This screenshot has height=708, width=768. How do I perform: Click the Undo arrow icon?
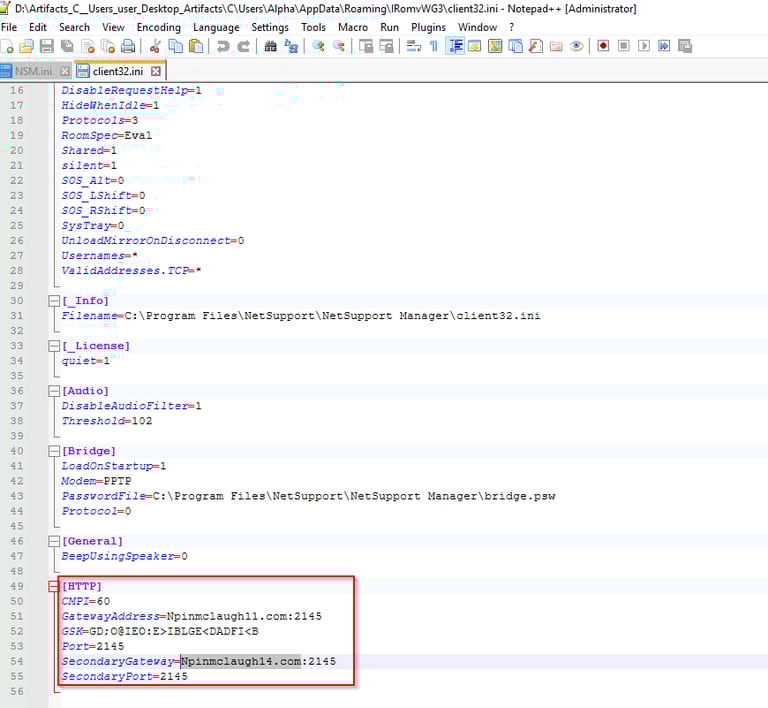pyautogui.click(x=223, y=47)
